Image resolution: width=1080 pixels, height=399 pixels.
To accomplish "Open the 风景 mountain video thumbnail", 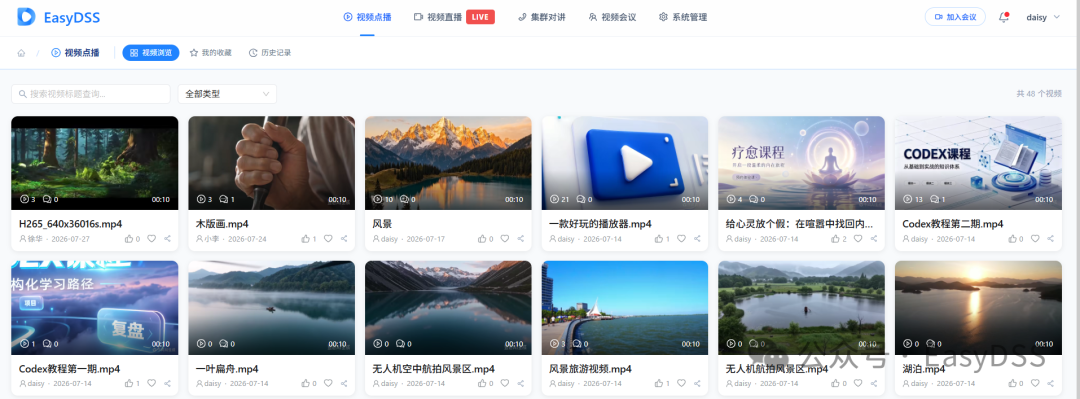I will click(x=448, y=163).
